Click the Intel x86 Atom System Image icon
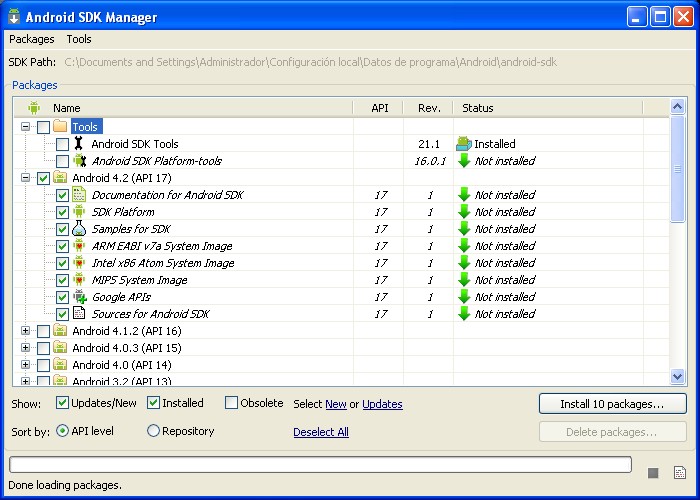This screenshot has width=700, height=500. (79, 262)
